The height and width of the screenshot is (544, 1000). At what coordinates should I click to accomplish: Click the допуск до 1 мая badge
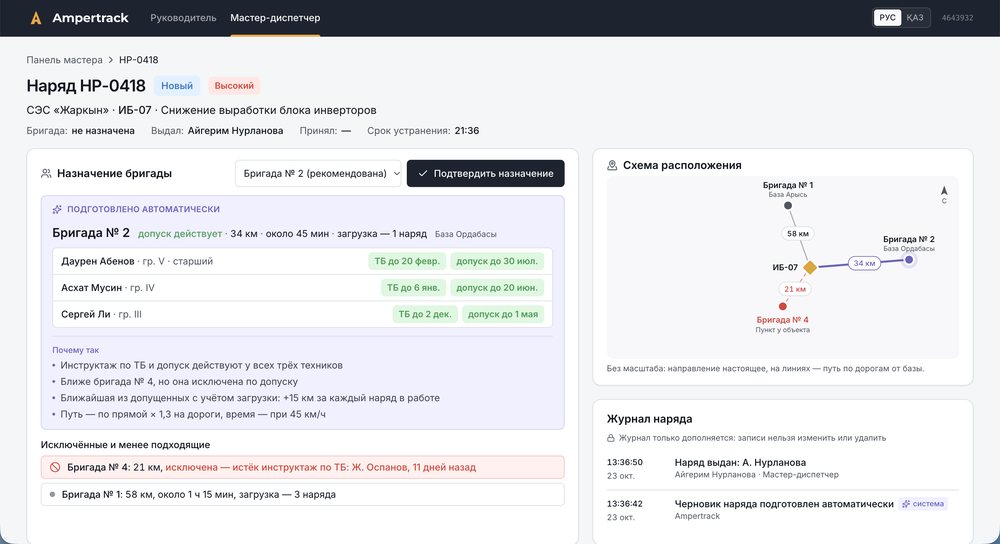[503, 314]
